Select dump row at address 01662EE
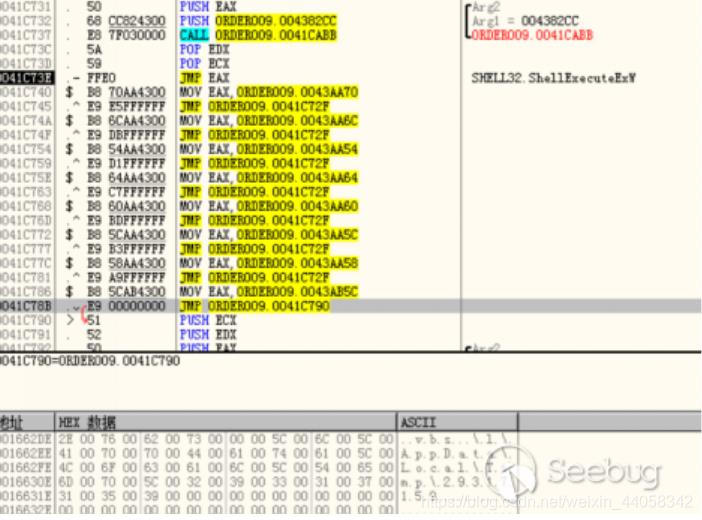Screen dimensions: 702x520 (259, 454)
